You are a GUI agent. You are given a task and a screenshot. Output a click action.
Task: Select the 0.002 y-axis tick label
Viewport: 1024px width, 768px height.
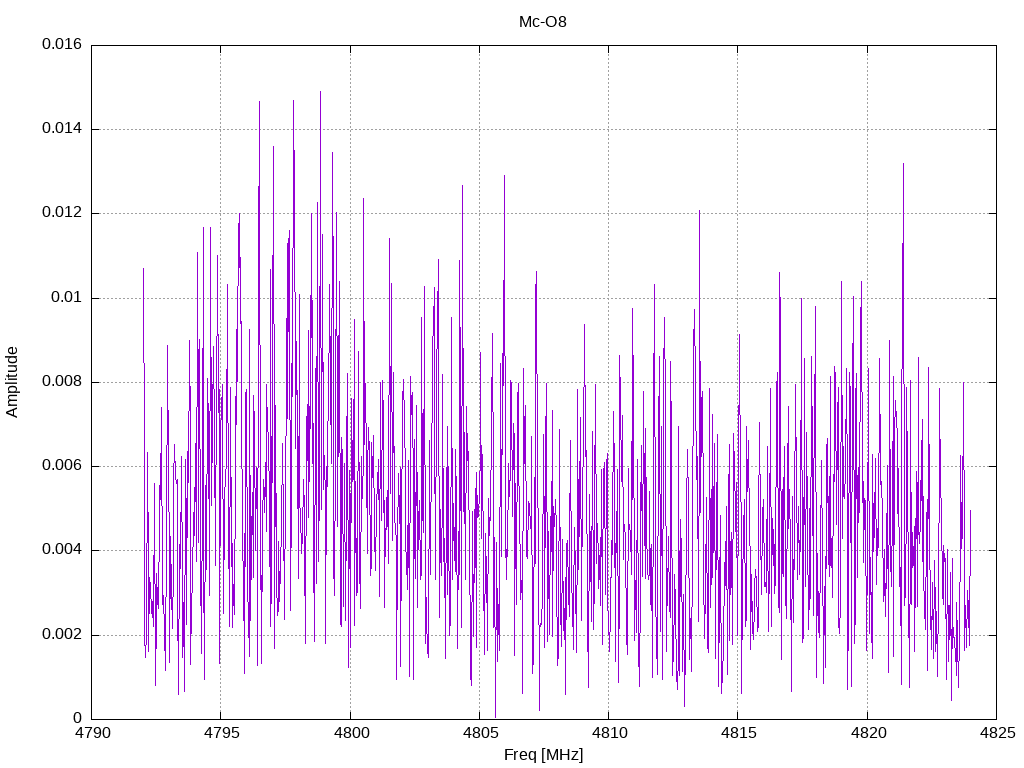tap(62, 635)
